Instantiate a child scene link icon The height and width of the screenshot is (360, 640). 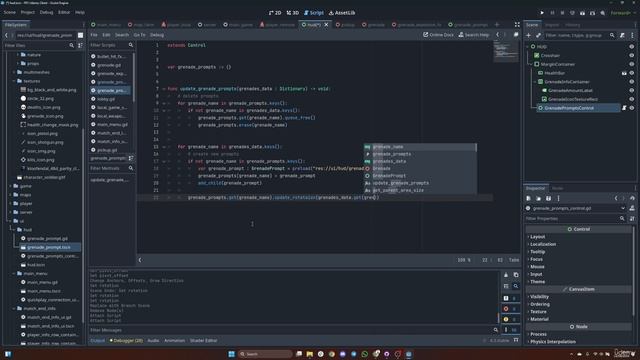click(x=538, y=36)
